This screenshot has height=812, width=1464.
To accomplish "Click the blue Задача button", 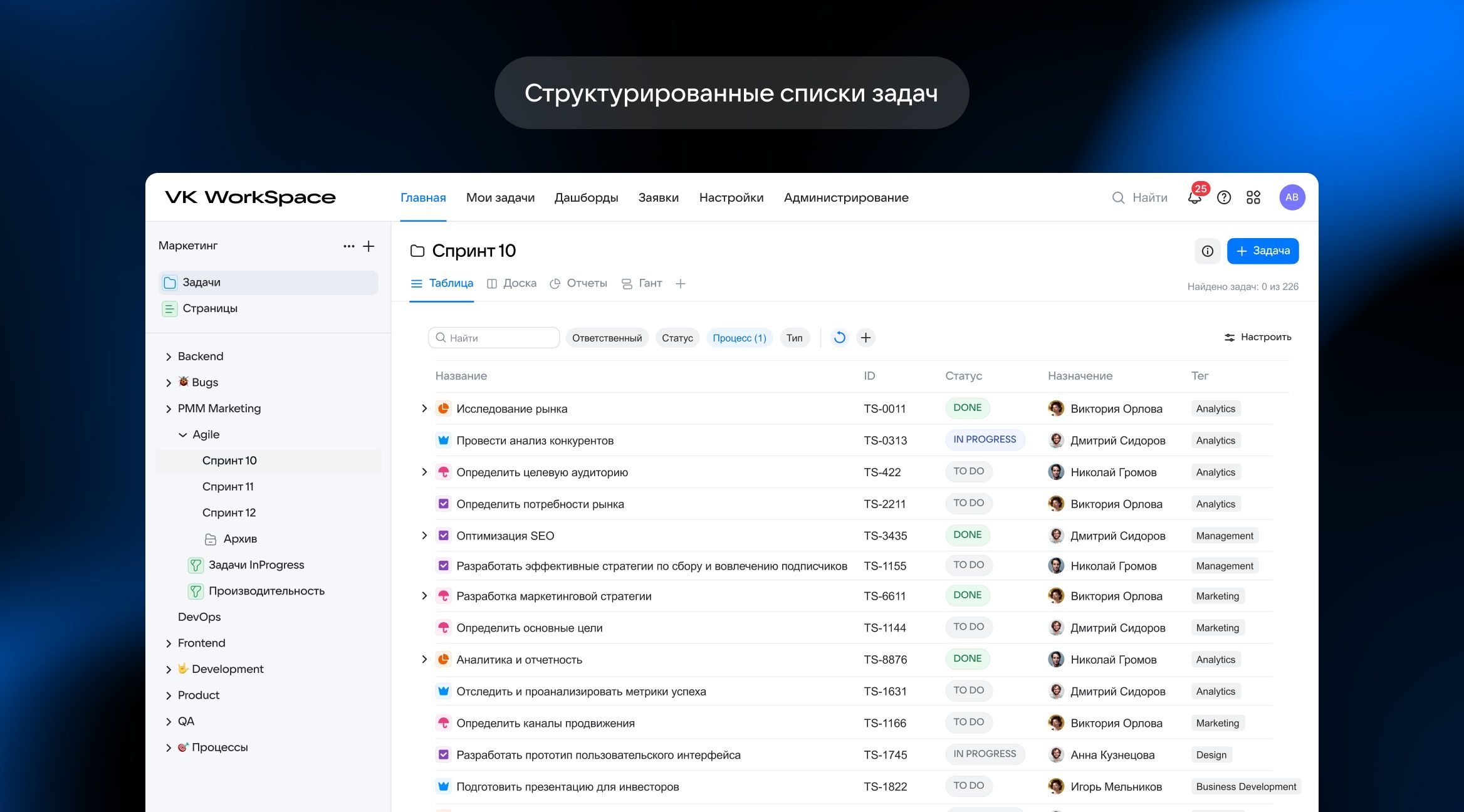I will point(1263,251).
